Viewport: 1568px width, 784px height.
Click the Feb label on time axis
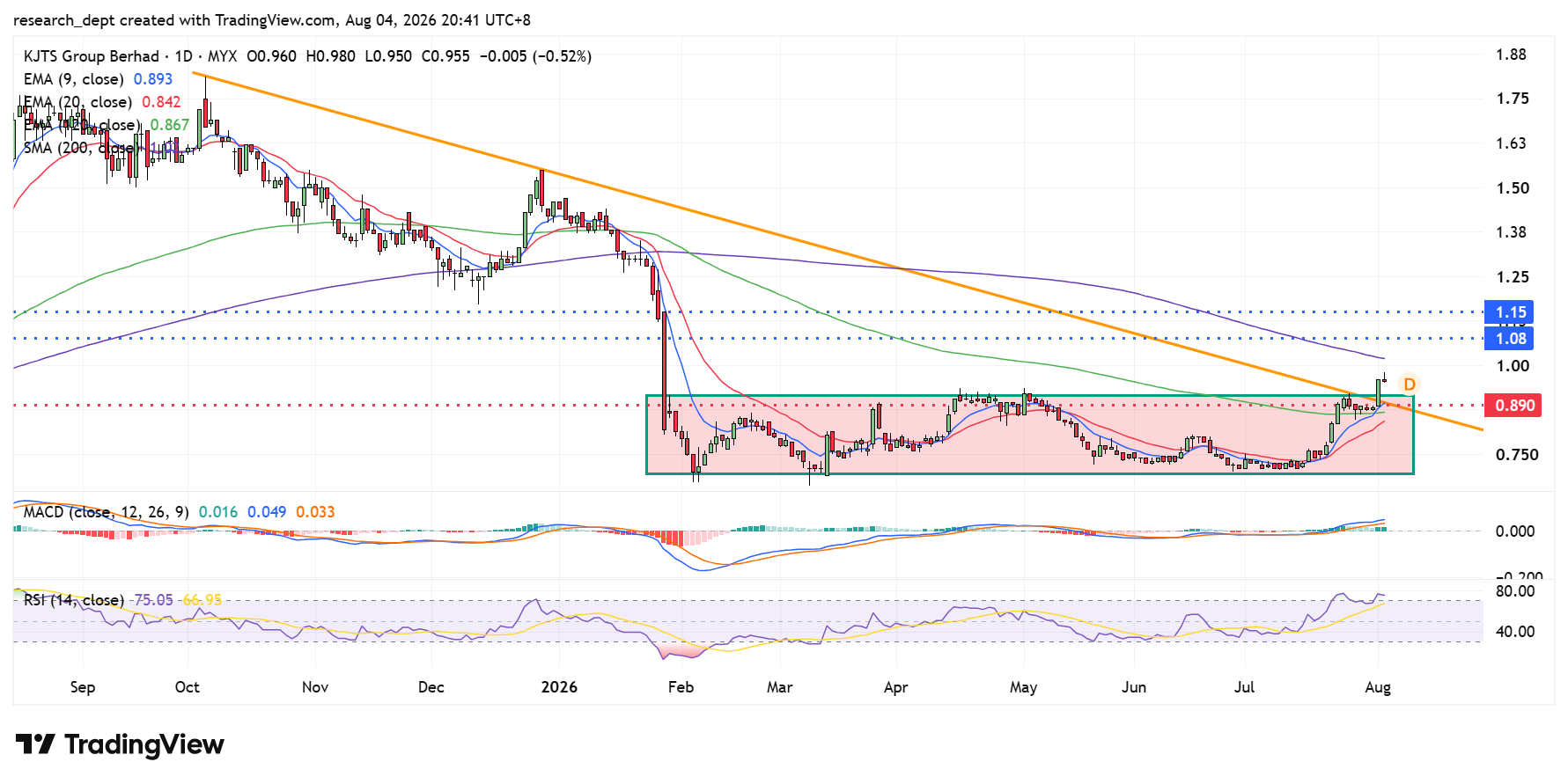[x=681, y=687]
